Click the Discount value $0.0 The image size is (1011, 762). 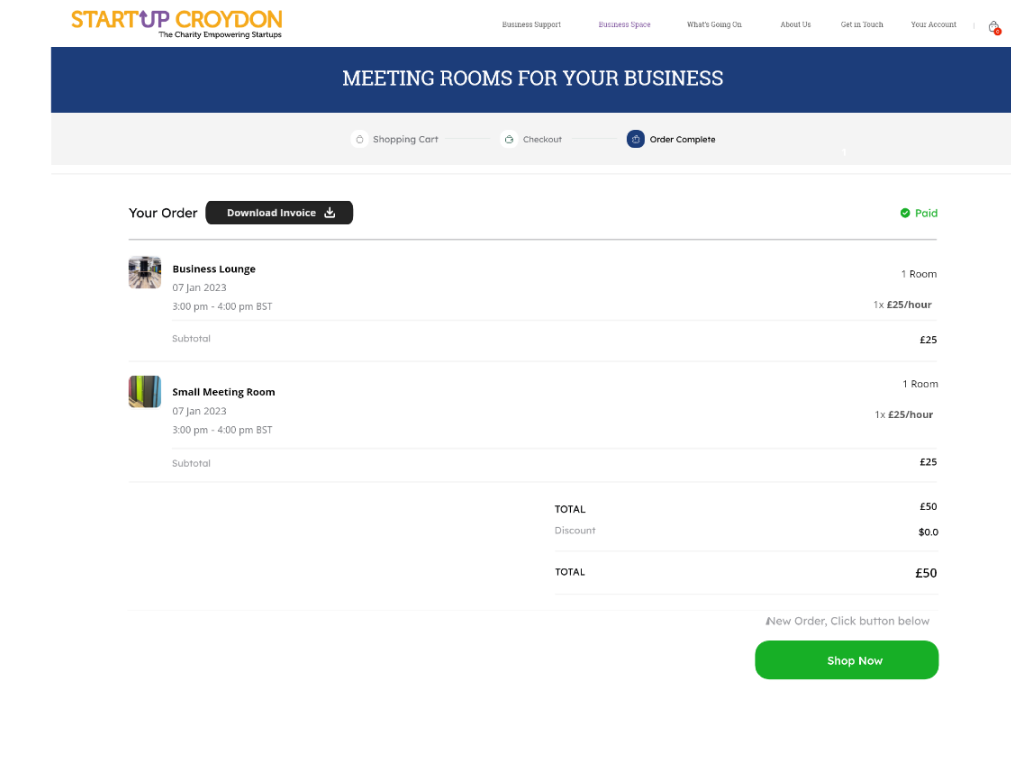coord(928,532)
